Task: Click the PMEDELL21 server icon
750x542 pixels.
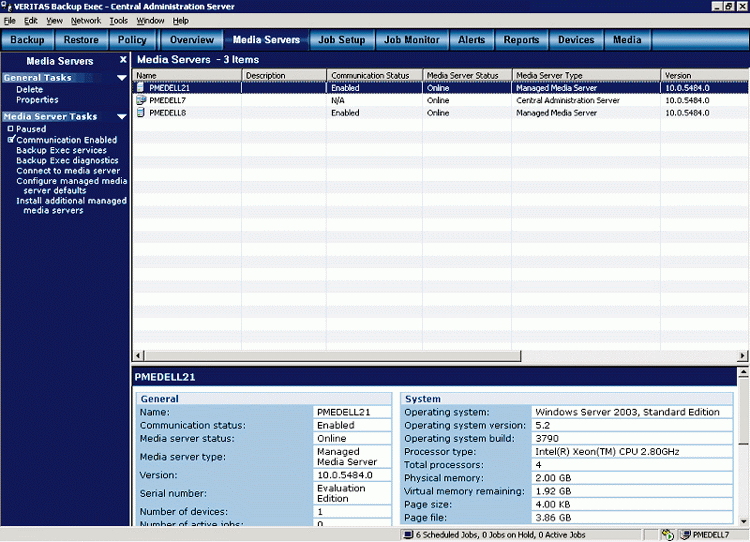Action: [141, 88]
